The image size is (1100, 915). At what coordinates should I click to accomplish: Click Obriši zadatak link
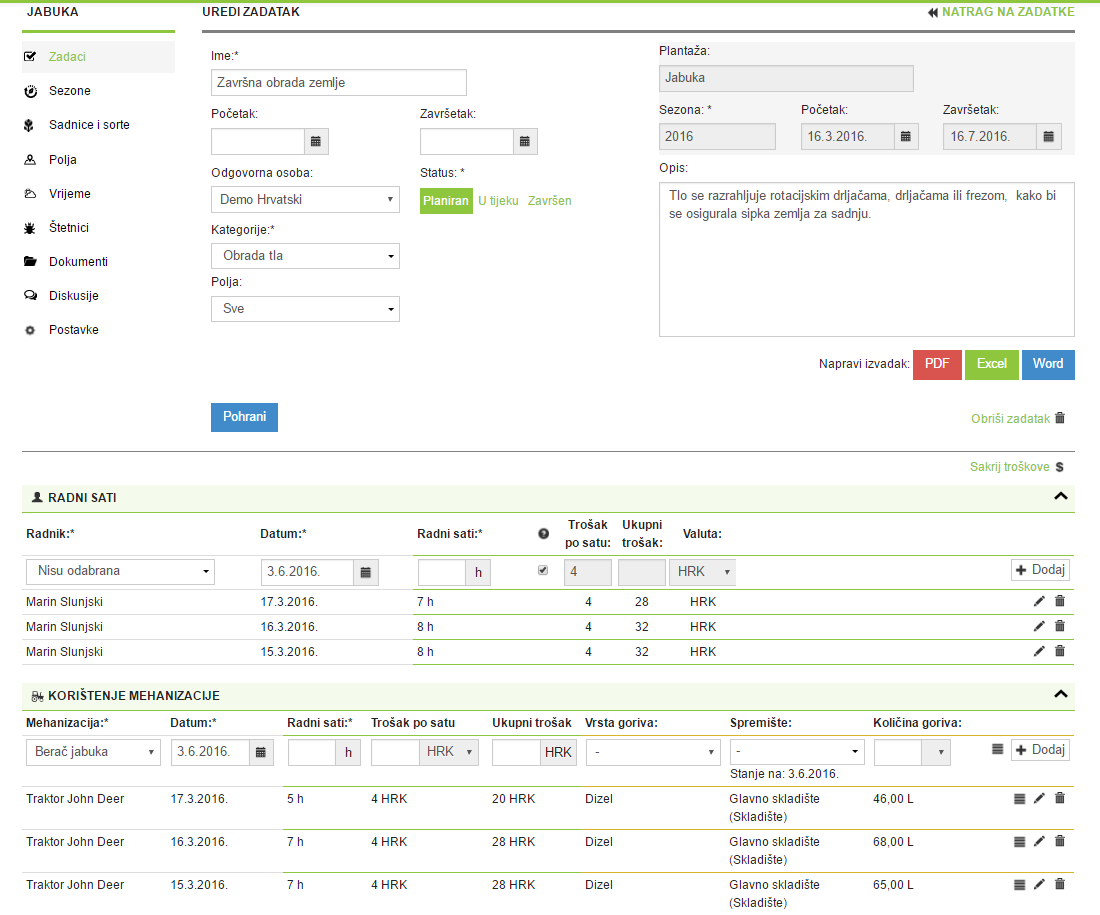click(1018, 418)
